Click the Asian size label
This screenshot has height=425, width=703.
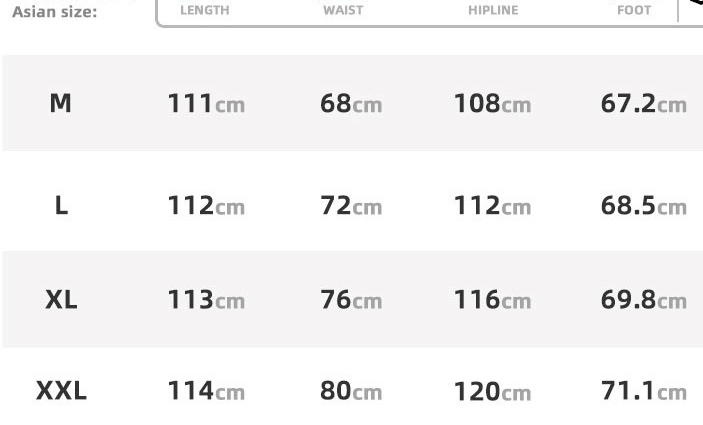[54, 12]
